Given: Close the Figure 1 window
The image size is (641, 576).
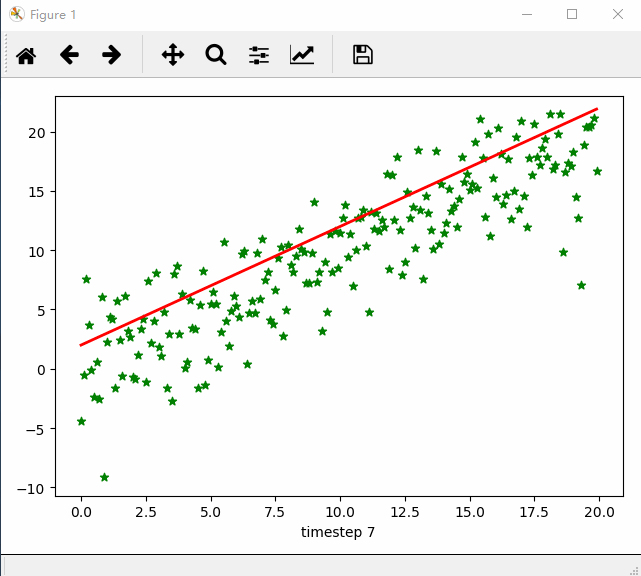Looking at the screenshot, I should pyautogui.click(x=618, y=14).
